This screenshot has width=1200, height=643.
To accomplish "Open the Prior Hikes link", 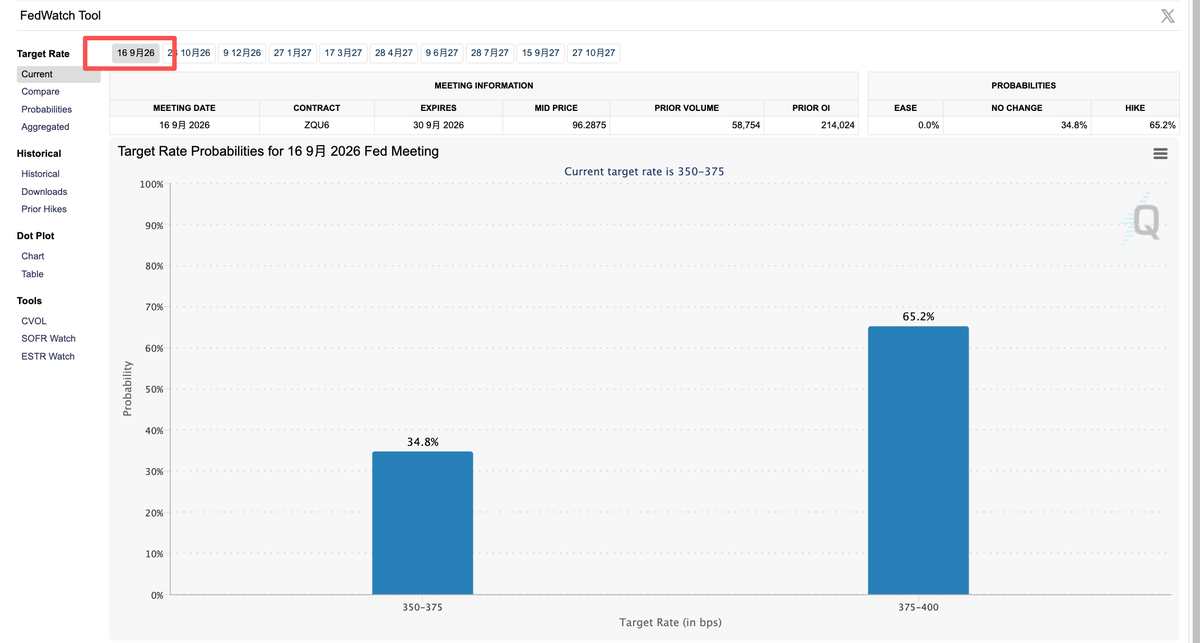I will click(44, 209).
